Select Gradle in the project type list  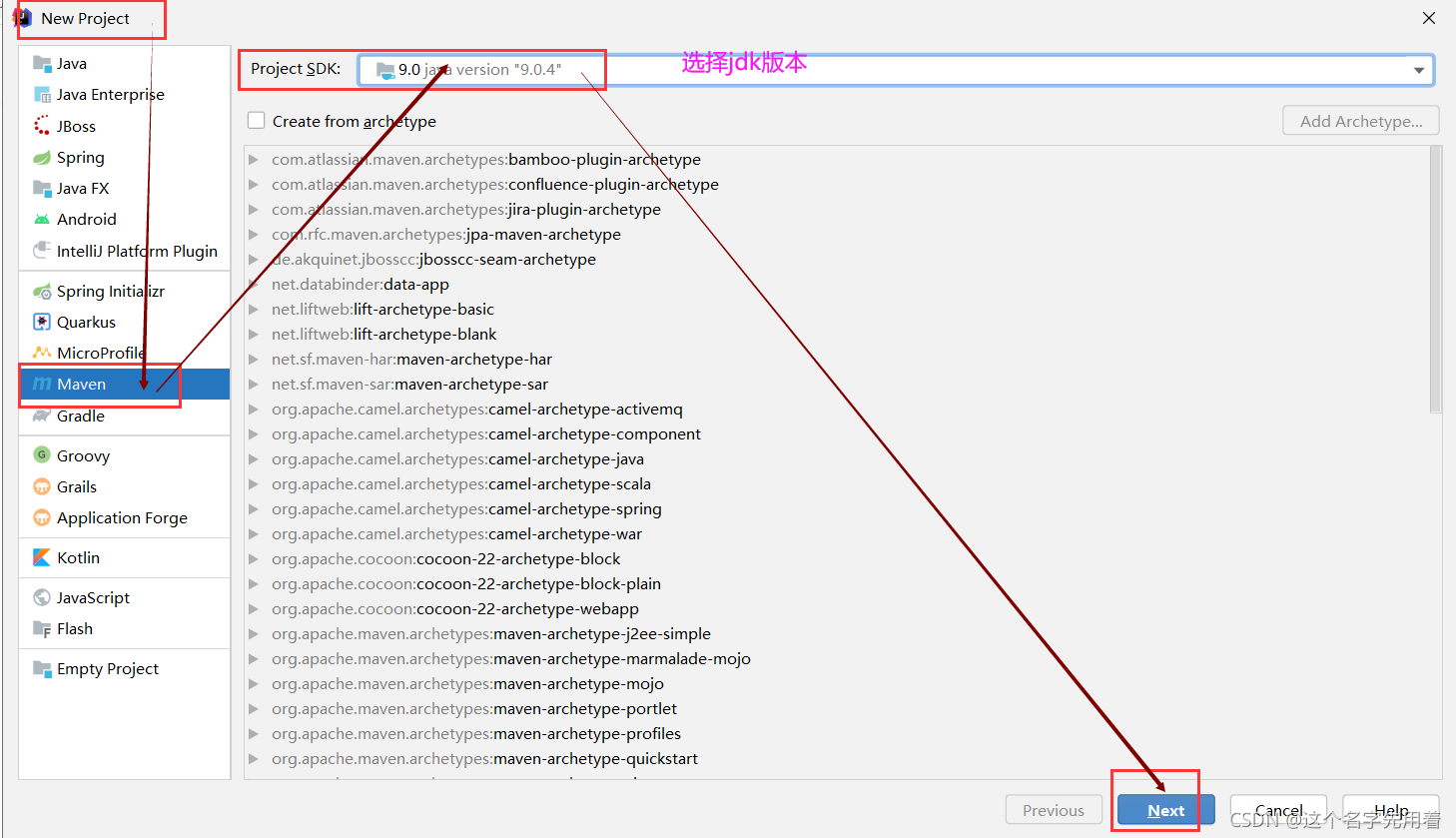(x=125, y=416)
